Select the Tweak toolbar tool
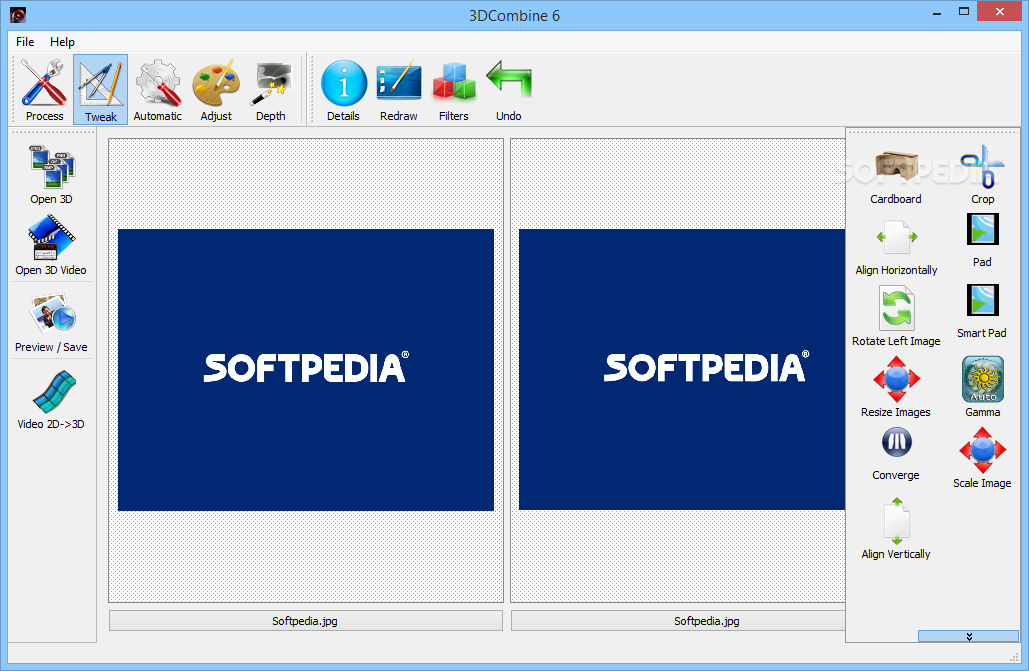Image resolution: width=1029 pixels, height=671 pixels. (x=100, y=90)
